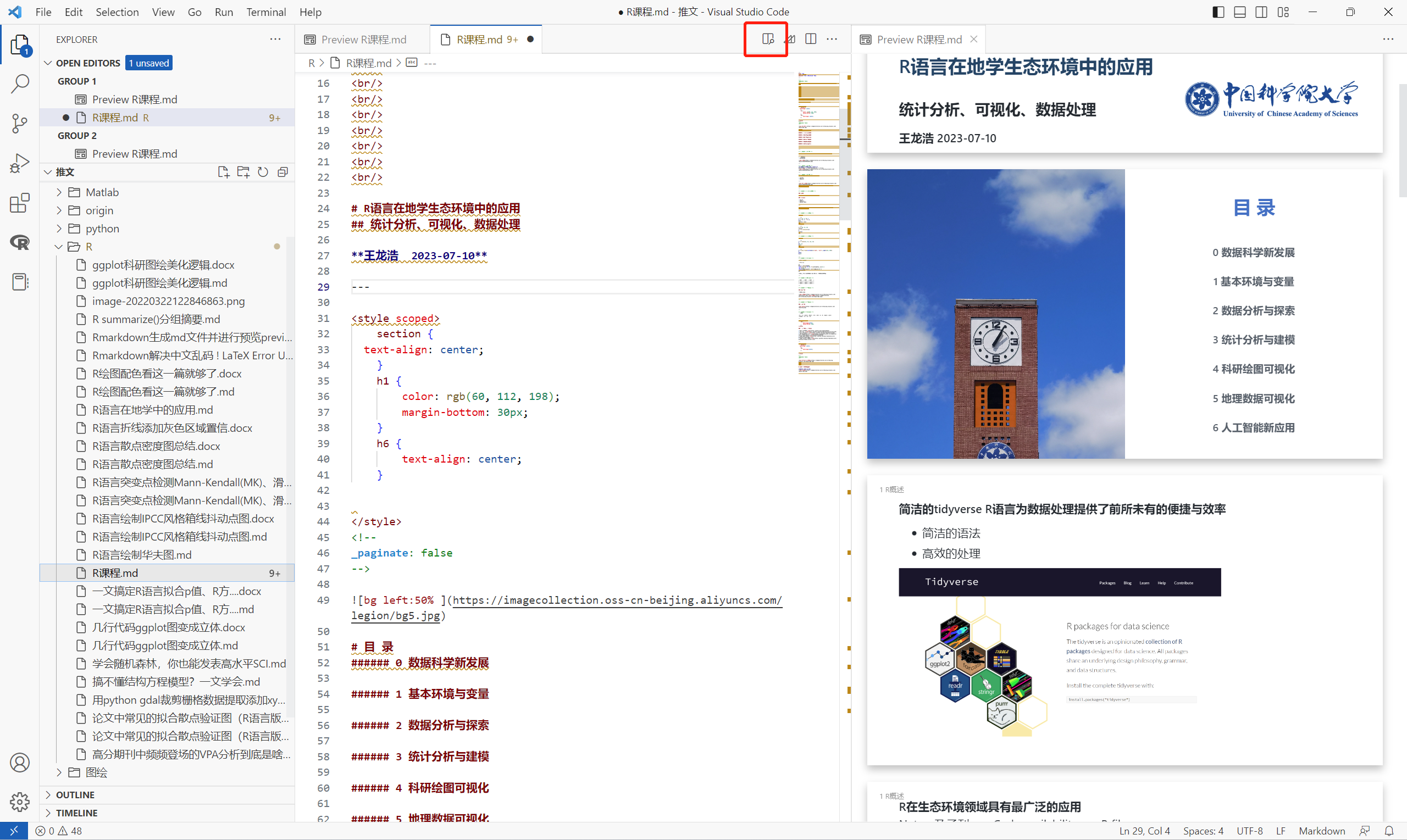Switch to R课程.md editor tab
1407x840 pixels.
pos(486,40)
